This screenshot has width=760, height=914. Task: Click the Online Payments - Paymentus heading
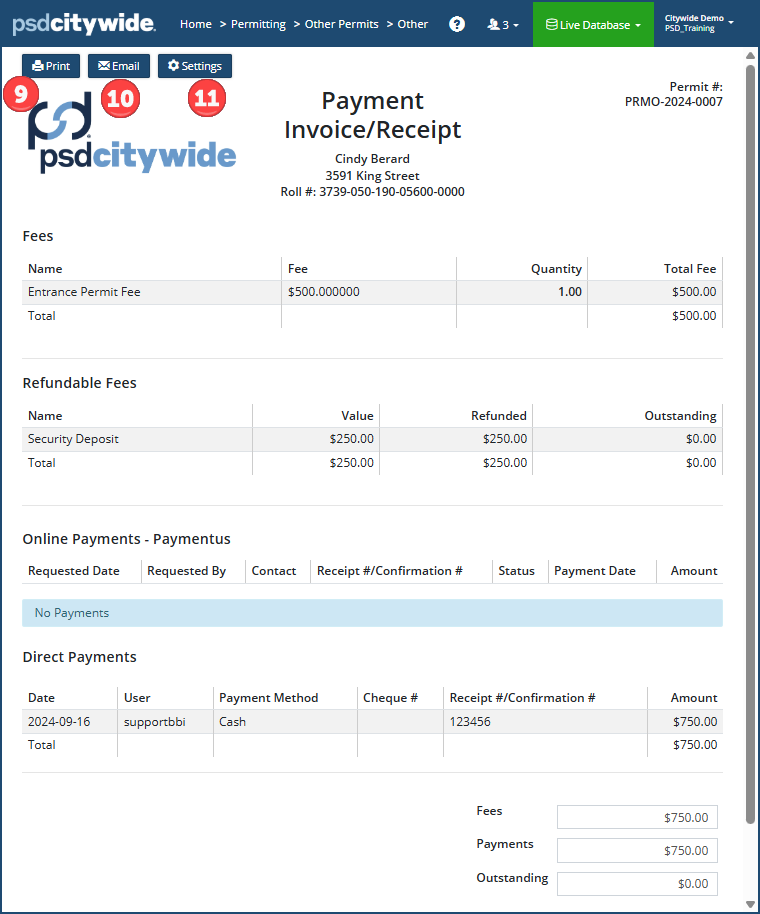(126, 539)
